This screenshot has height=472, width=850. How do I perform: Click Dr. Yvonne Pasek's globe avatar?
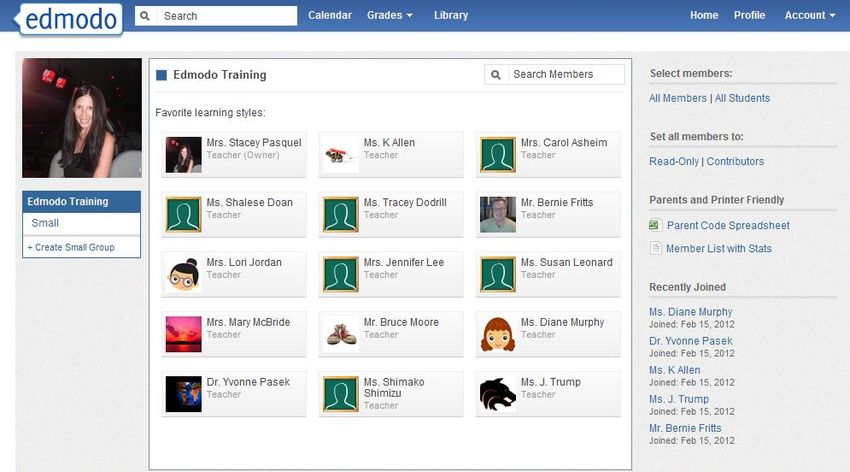pyautogui.click(x=183, y=395)
